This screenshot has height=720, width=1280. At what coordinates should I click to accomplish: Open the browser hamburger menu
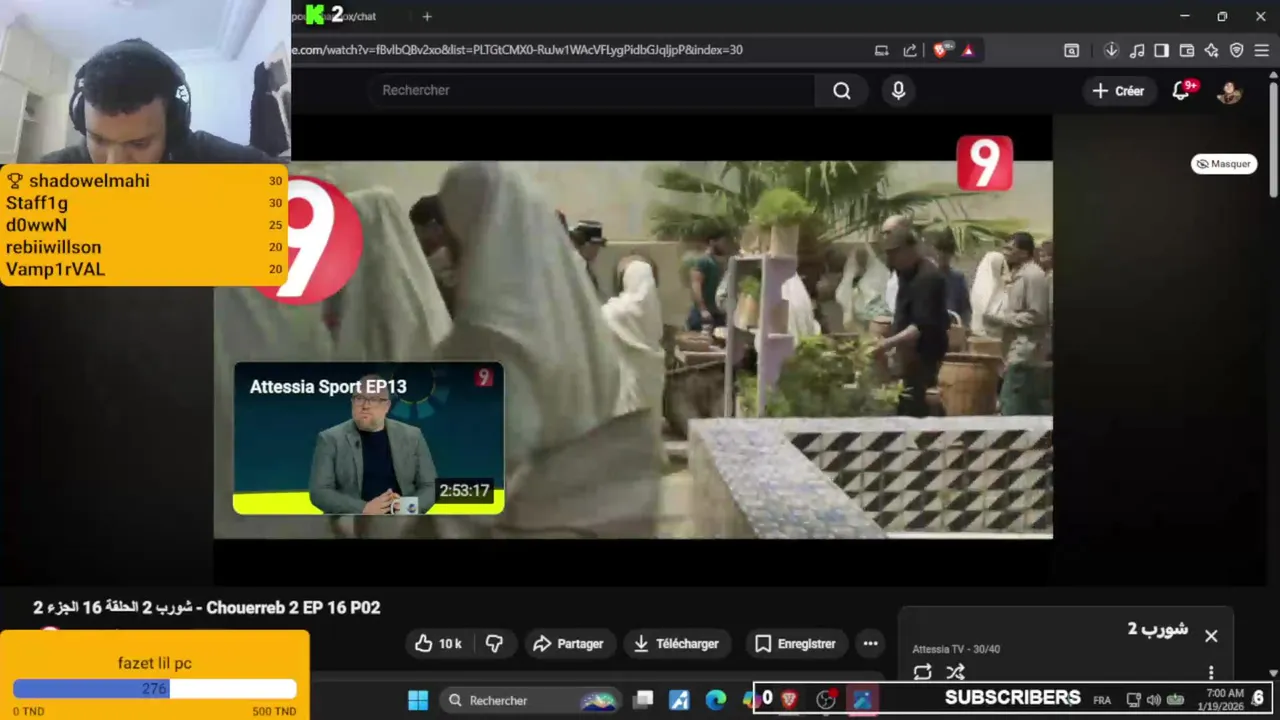[x=1262, y=50]
